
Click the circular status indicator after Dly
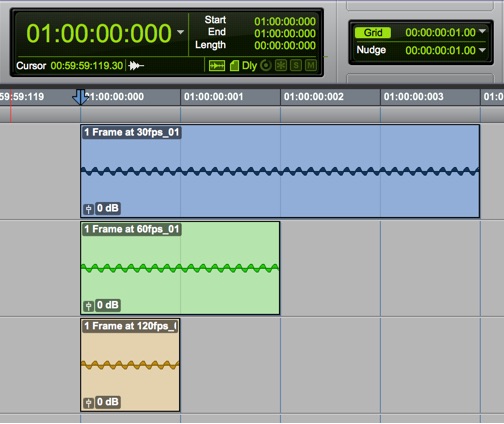tap(266, 65)
